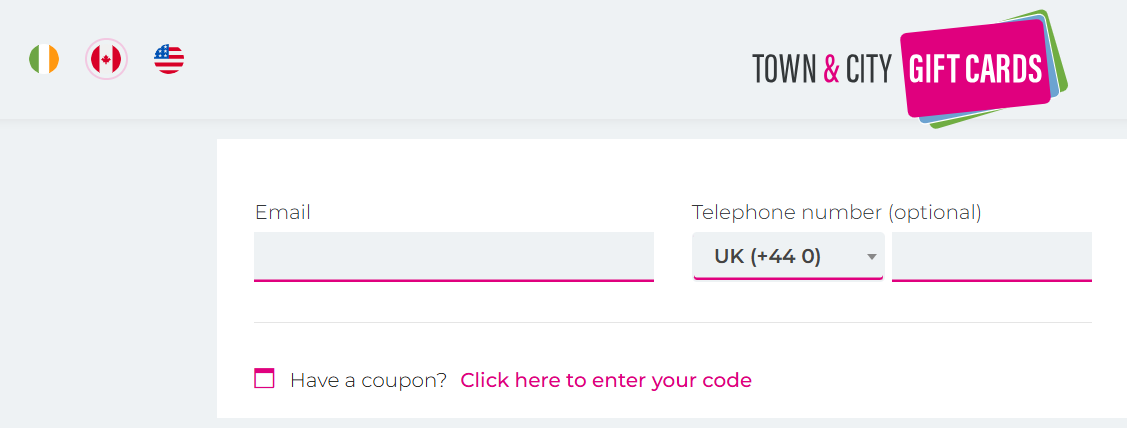Screen dimensions: 1127x428
Task: Click the Have a coupon? text
Action: click(369, 380)
